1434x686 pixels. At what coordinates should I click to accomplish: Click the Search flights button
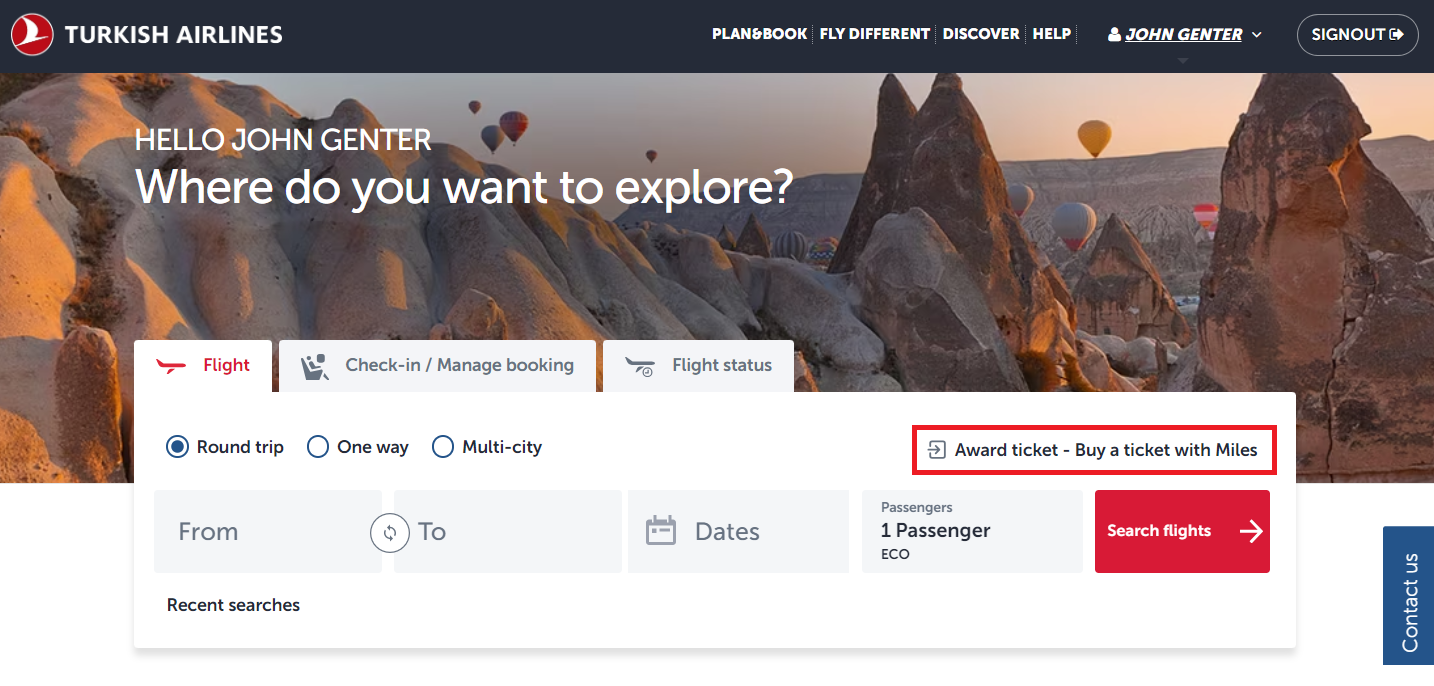click(x=1182, y=531)
